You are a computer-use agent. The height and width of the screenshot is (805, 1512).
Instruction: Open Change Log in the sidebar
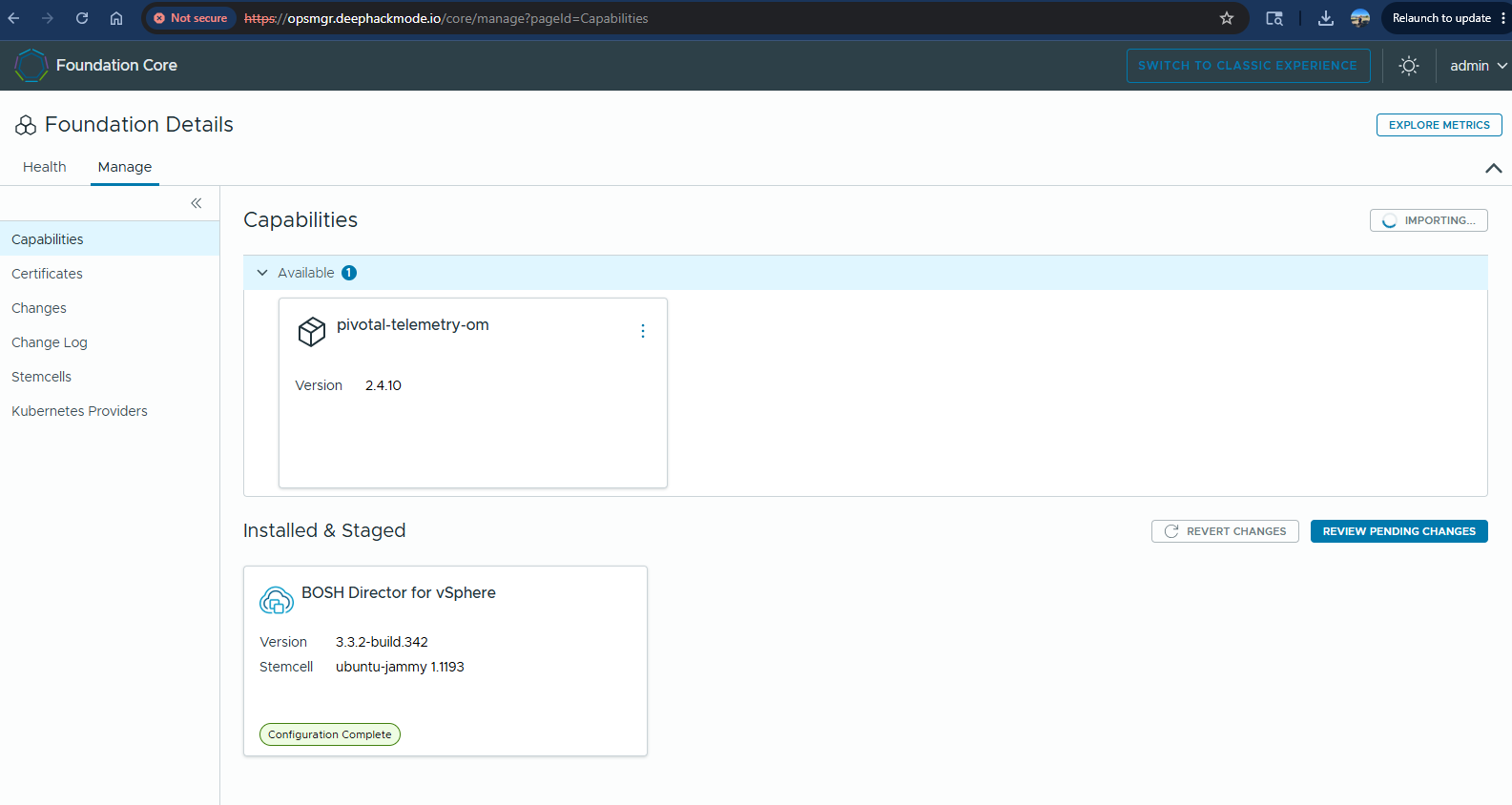click(x=110, y=341)
